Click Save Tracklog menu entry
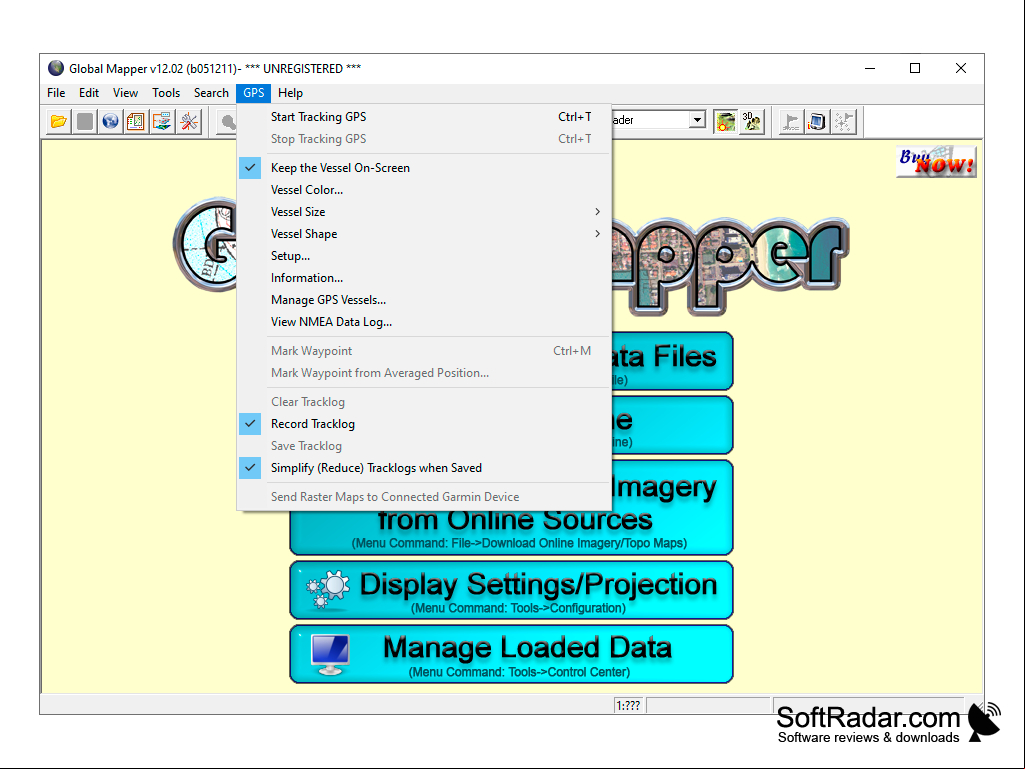Viewport: 1025px width, 769px height. pyautogui.click(x=424, y=446)
